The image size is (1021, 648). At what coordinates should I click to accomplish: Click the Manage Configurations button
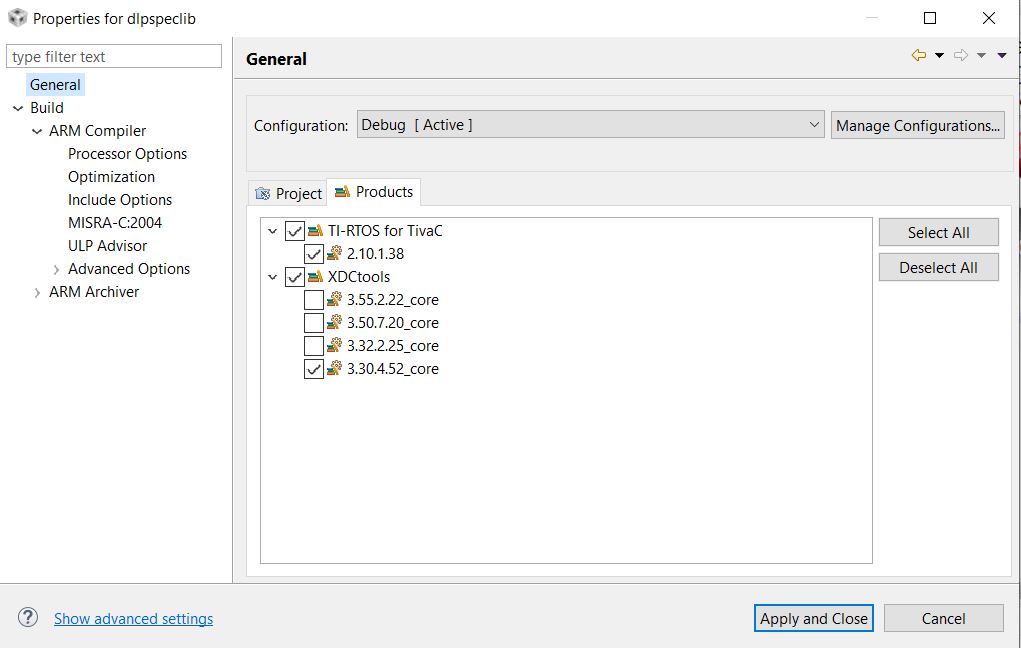click(917, 125)
